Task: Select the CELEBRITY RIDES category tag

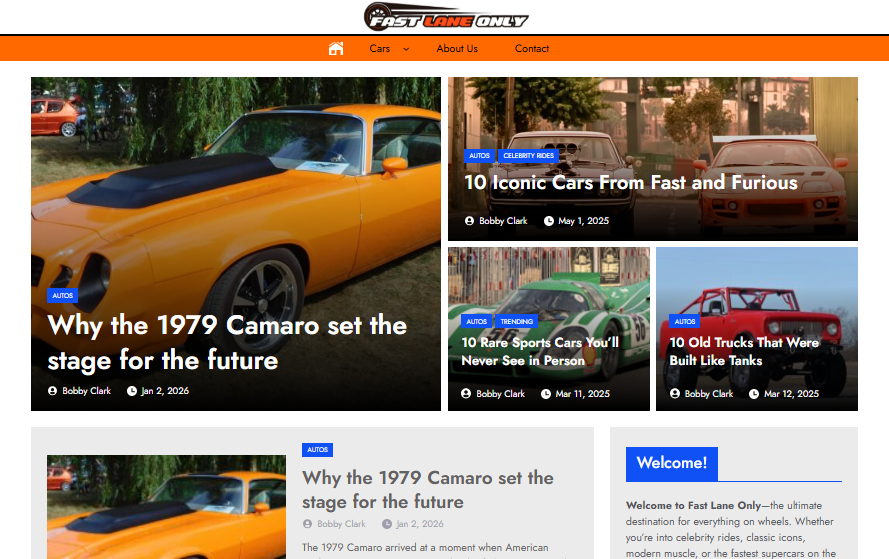Action: pos(528,155)
